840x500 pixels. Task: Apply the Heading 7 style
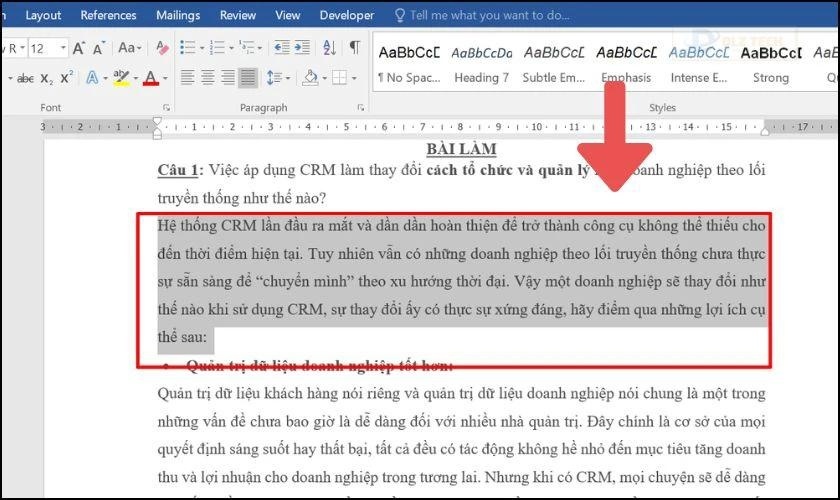[x=482, y=64]
